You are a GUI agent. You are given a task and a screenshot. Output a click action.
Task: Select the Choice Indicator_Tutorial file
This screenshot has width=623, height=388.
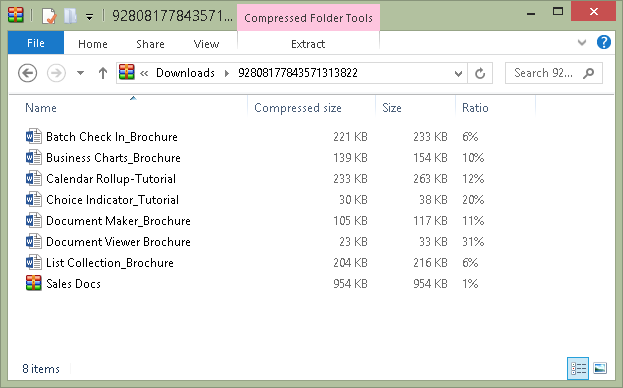click(x=112, y=200)
